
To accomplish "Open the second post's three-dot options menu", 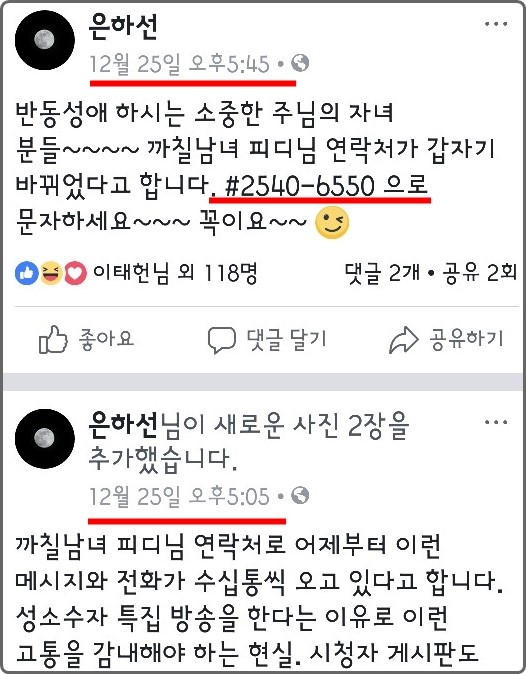I will (x=496, y=422).
